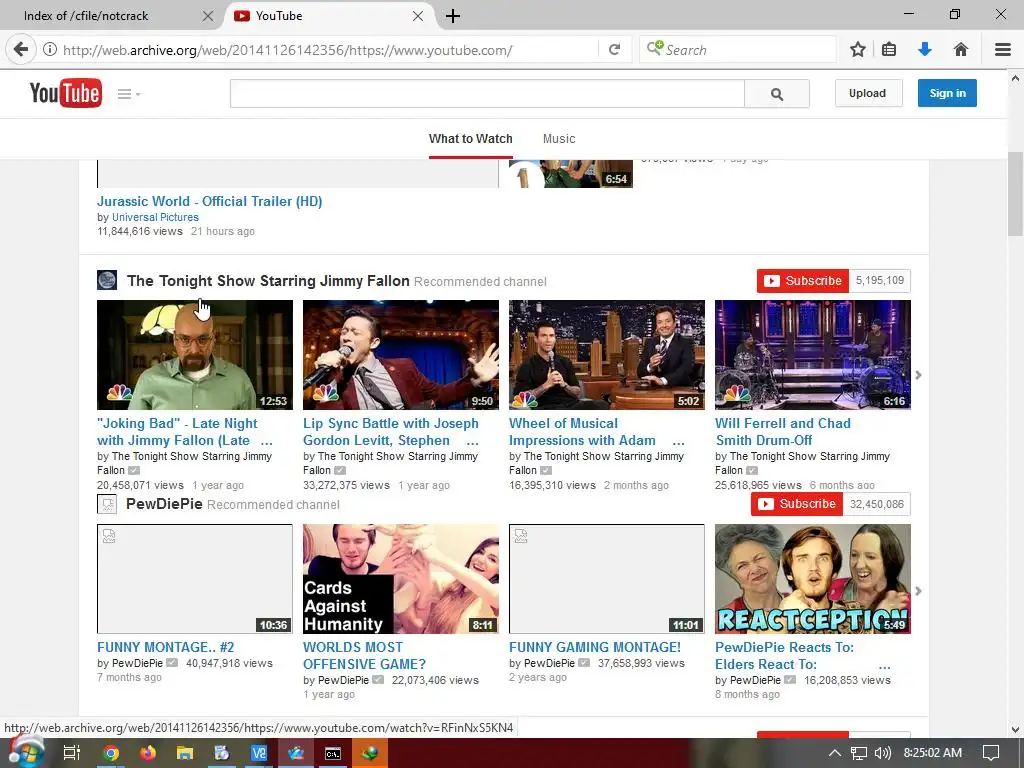Viewport: 1024px width, 768px height.
Task: Open Command Prompt on the taskbar
Action: pyautogui.click(x=333, y=753)
